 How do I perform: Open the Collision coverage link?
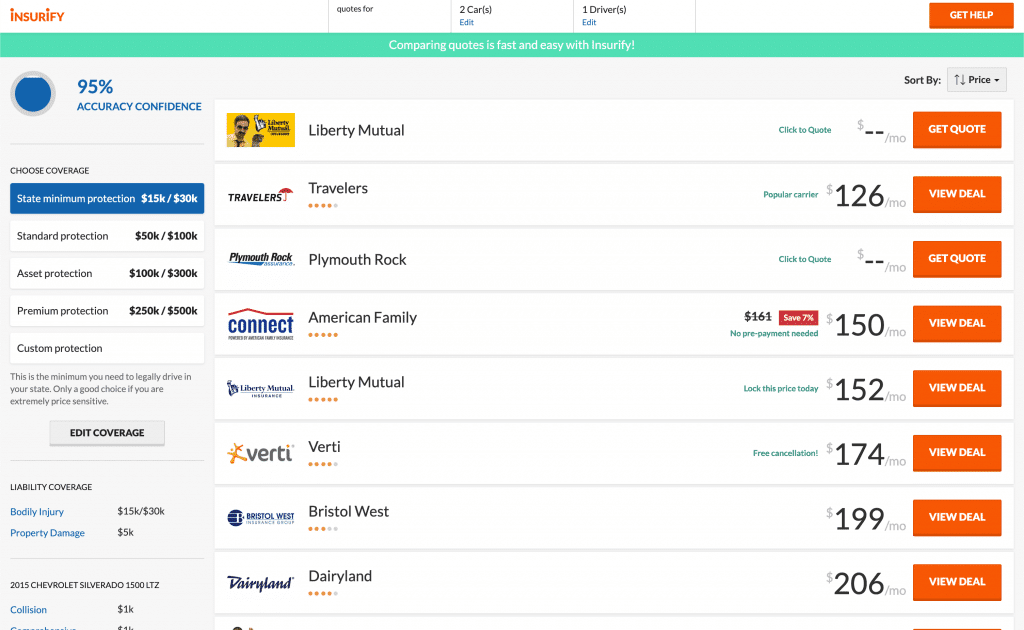click(28, 610)
